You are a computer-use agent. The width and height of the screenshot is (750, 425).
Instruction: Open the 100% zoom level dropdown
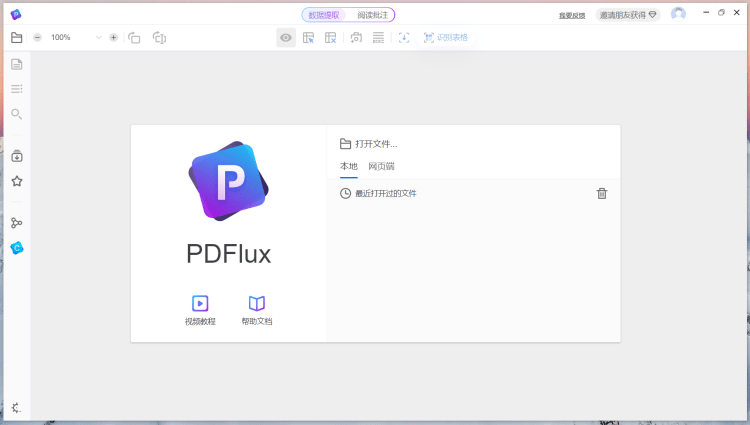(98, 37)
